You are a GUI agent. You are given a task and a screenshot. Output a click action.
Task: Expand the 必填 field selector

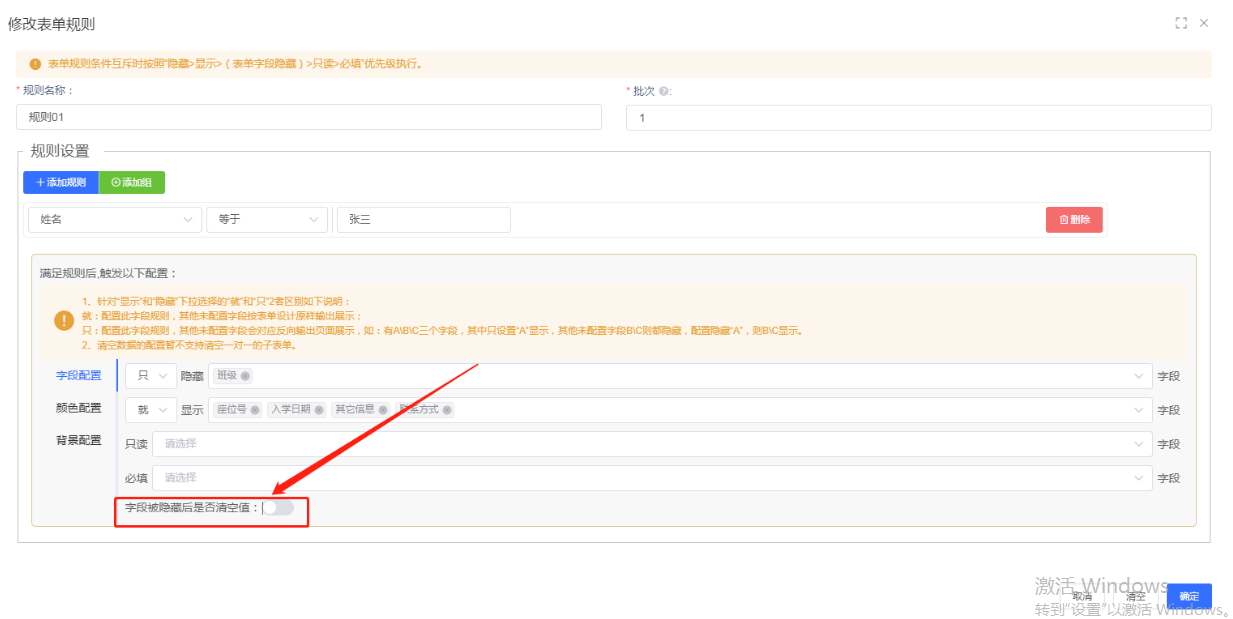pos(651,478)
